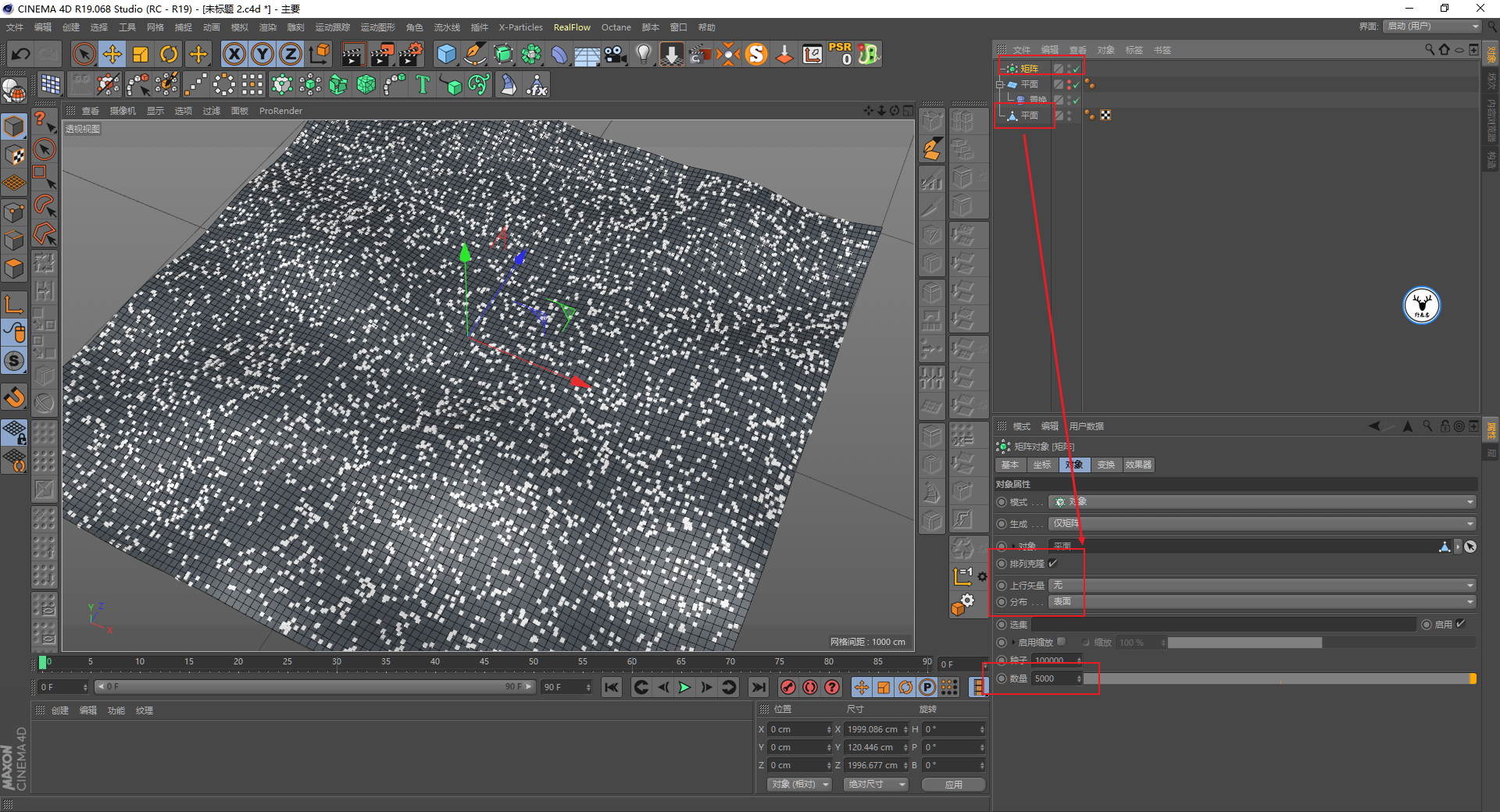Add a cube primitive object
1500x812 pixels.
(x=446, y=54)
